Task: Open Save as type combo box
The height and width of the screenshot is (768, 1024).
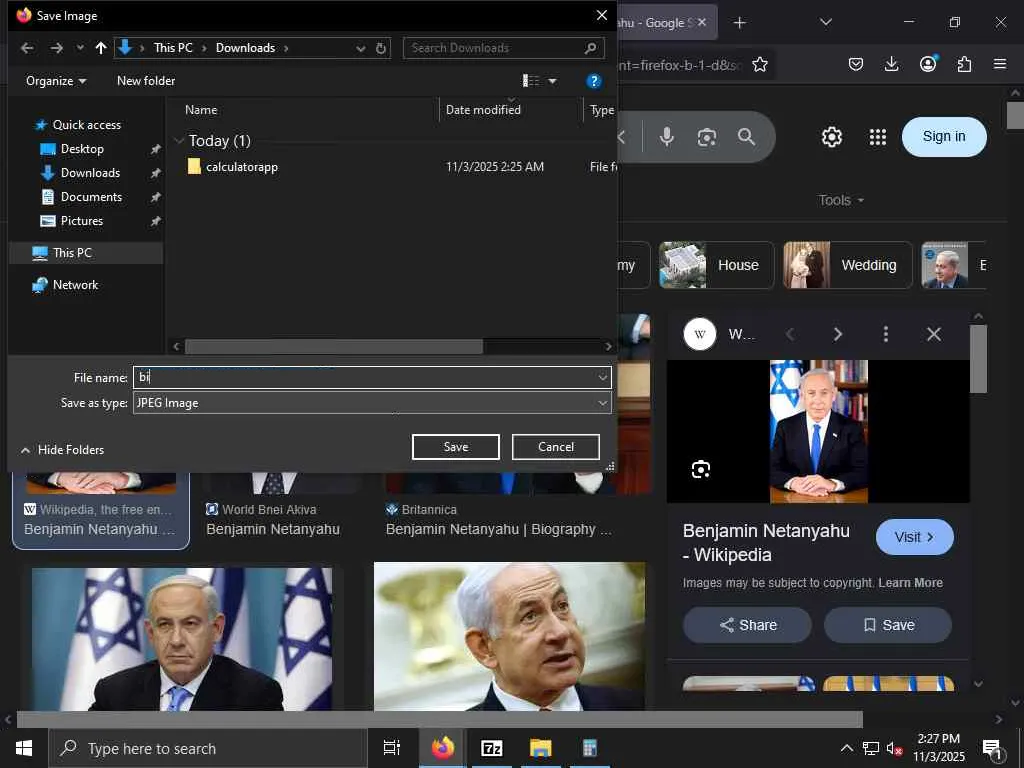Action: pyautogui.click(x=372, y=403)
